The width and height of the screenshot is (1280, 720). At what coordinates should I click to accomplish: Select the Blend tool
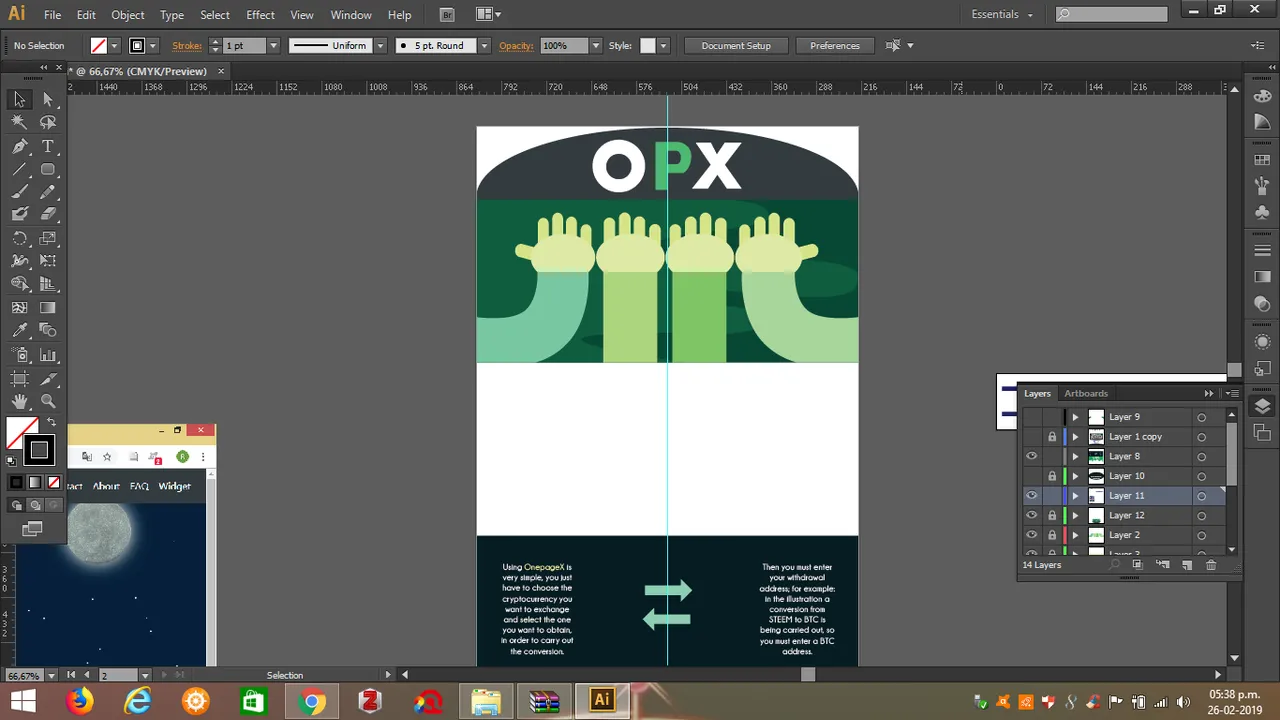click(x=47, y=331)
